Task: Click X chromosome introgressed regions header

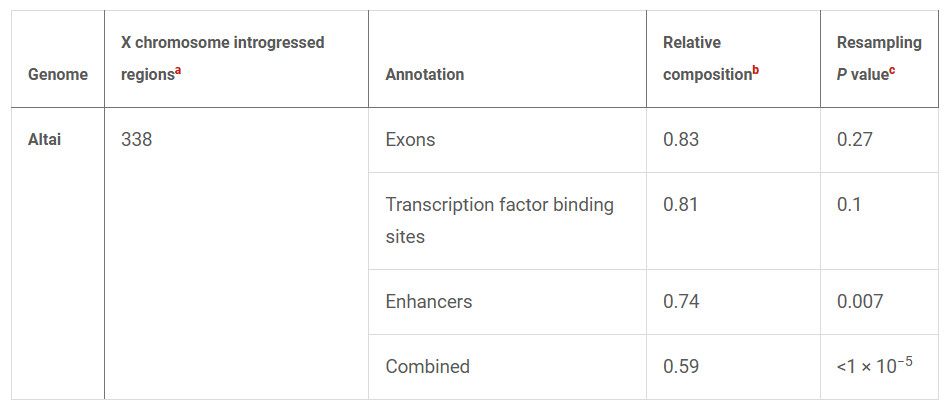Action: (222, 59)
